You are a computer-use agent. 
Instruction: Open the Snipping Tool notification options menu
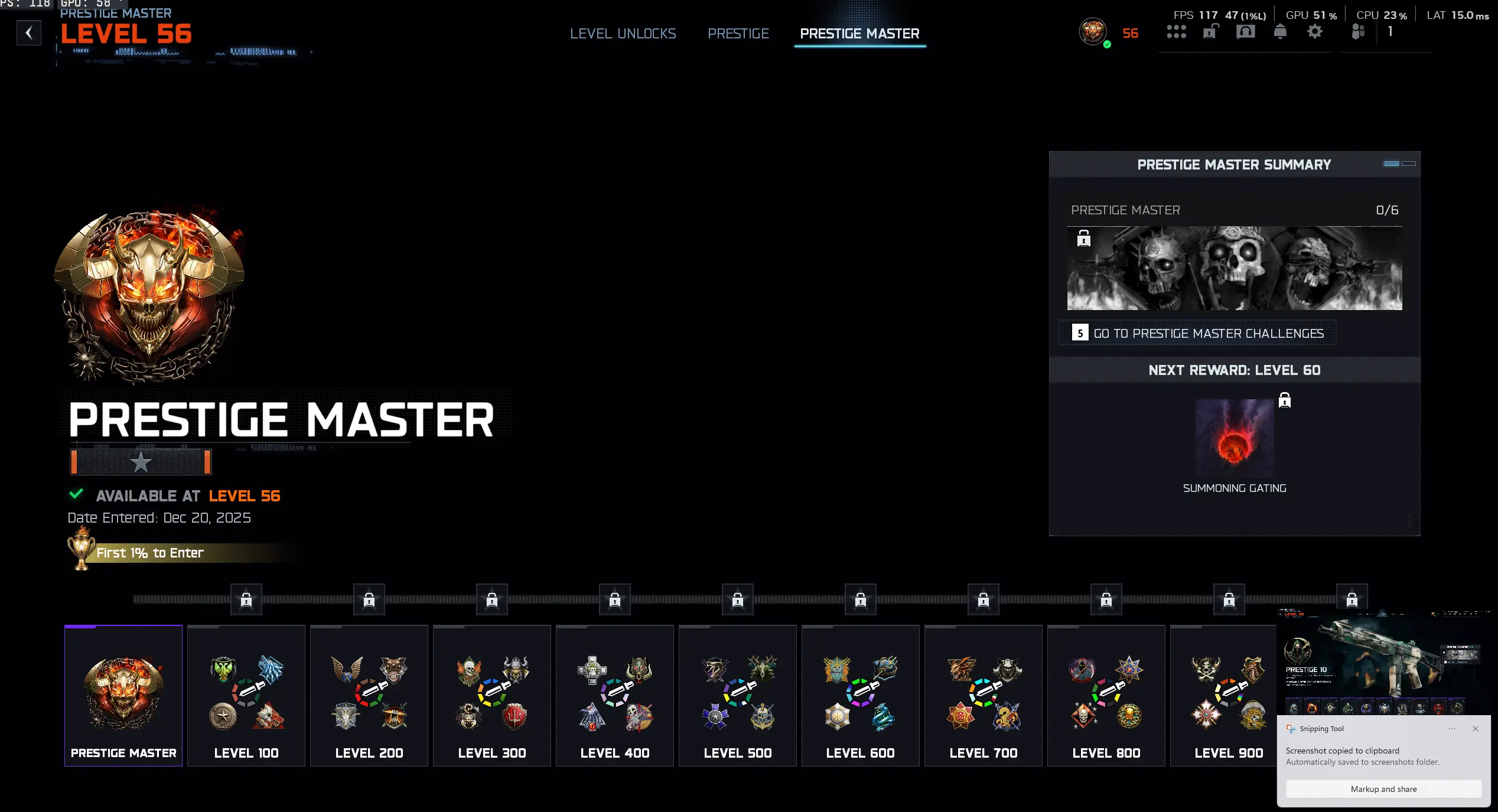(x=1451, y=729)
